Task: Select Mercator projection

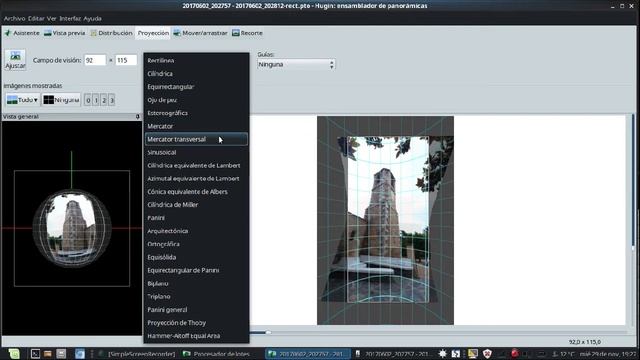Action: click(x=196, y=126)
